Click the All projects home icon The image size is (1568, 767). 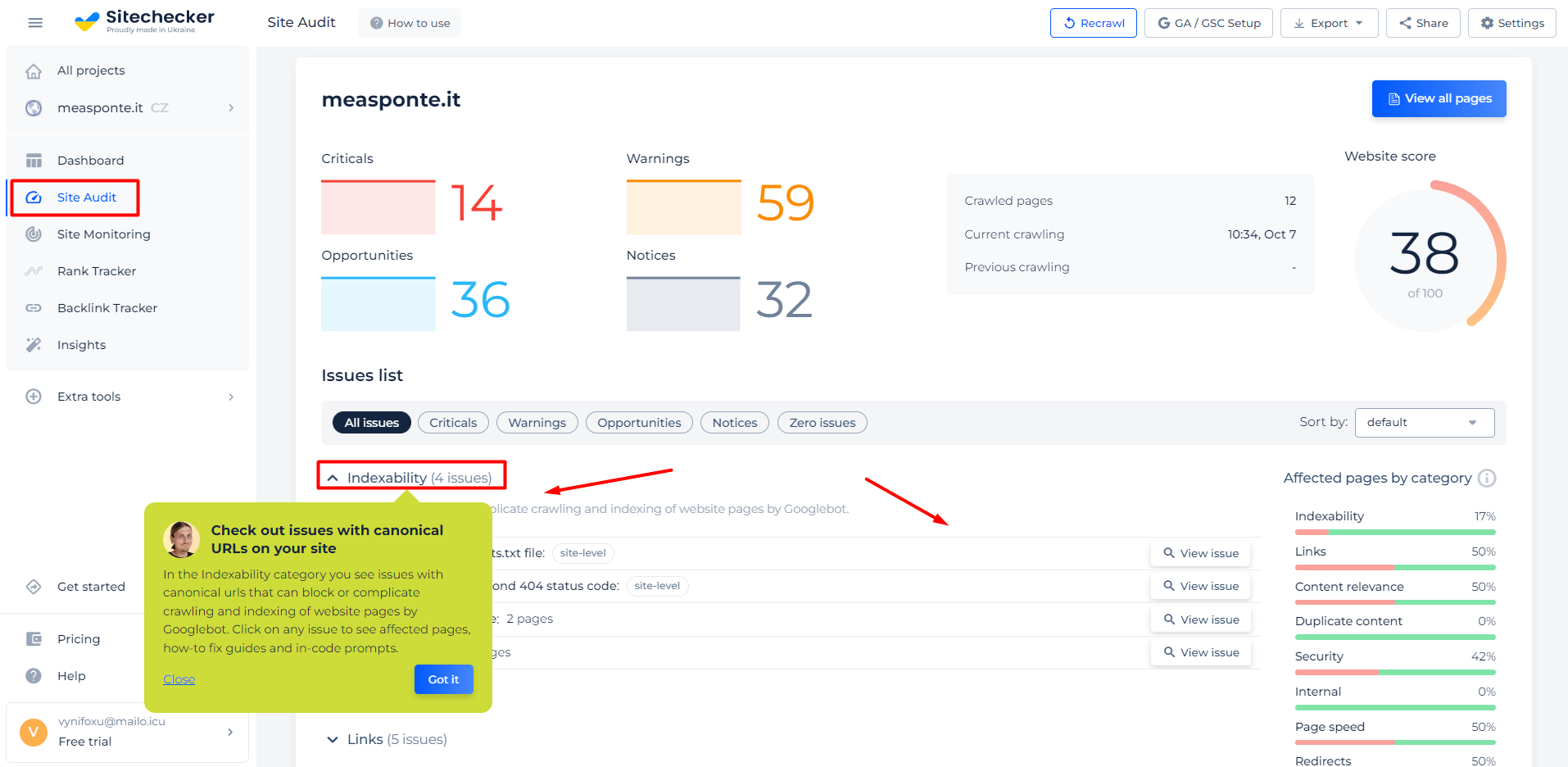coord(34,71)
